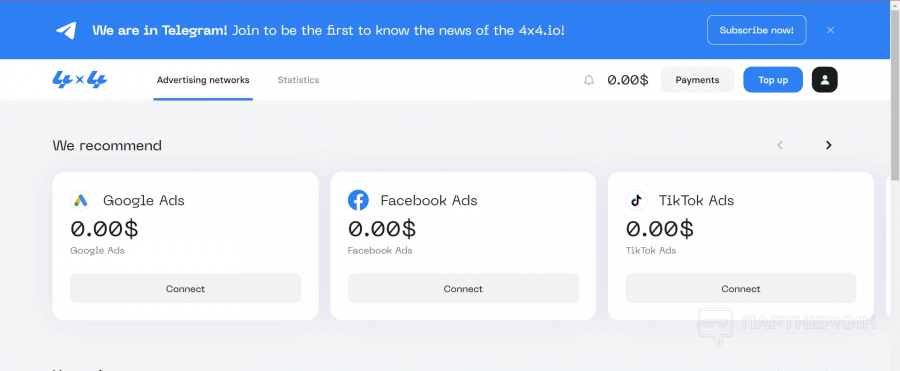Click the 4x4 logo

pyautogui.click(x=80, y=80)
